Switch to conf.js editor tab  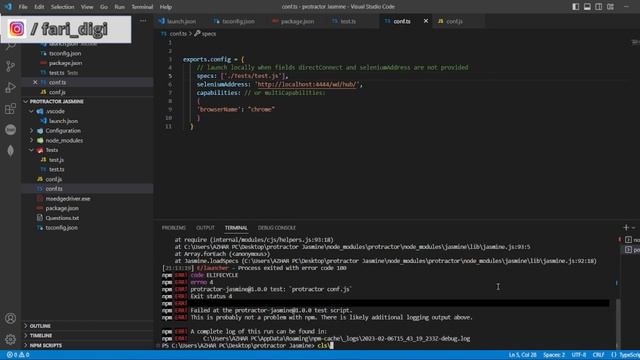coord(454,21)
